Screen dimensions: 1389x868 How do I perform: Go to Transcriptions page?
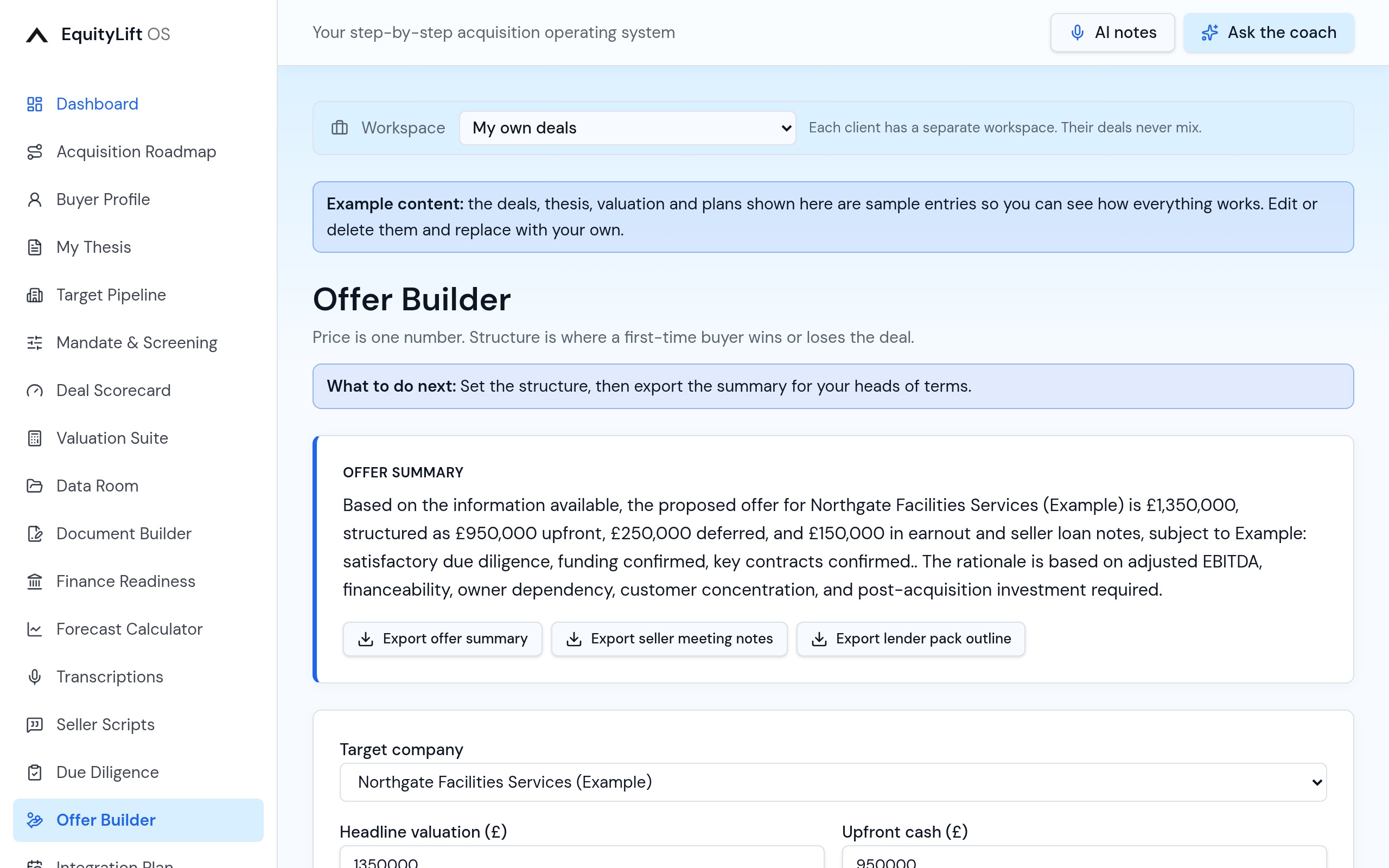point(138,677)
